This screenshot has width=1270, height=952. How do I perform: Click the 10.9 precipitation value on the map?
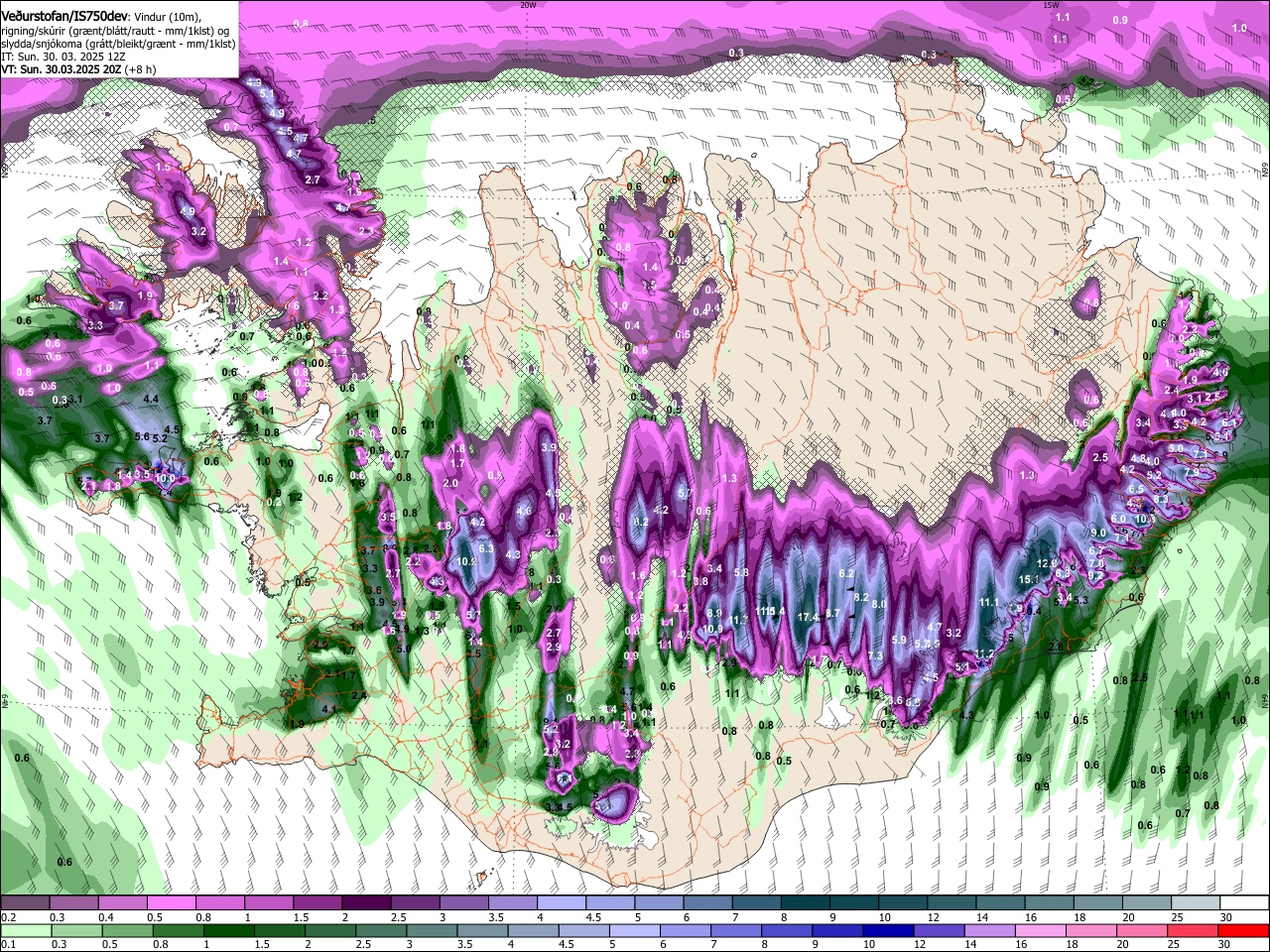tap(712, 629)
